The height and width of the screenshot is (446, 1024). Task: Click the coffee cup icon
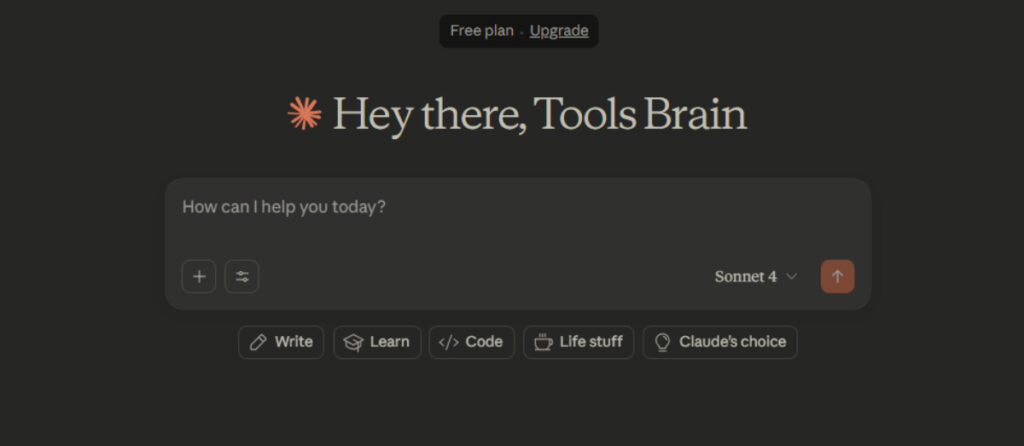coord(543,342)
